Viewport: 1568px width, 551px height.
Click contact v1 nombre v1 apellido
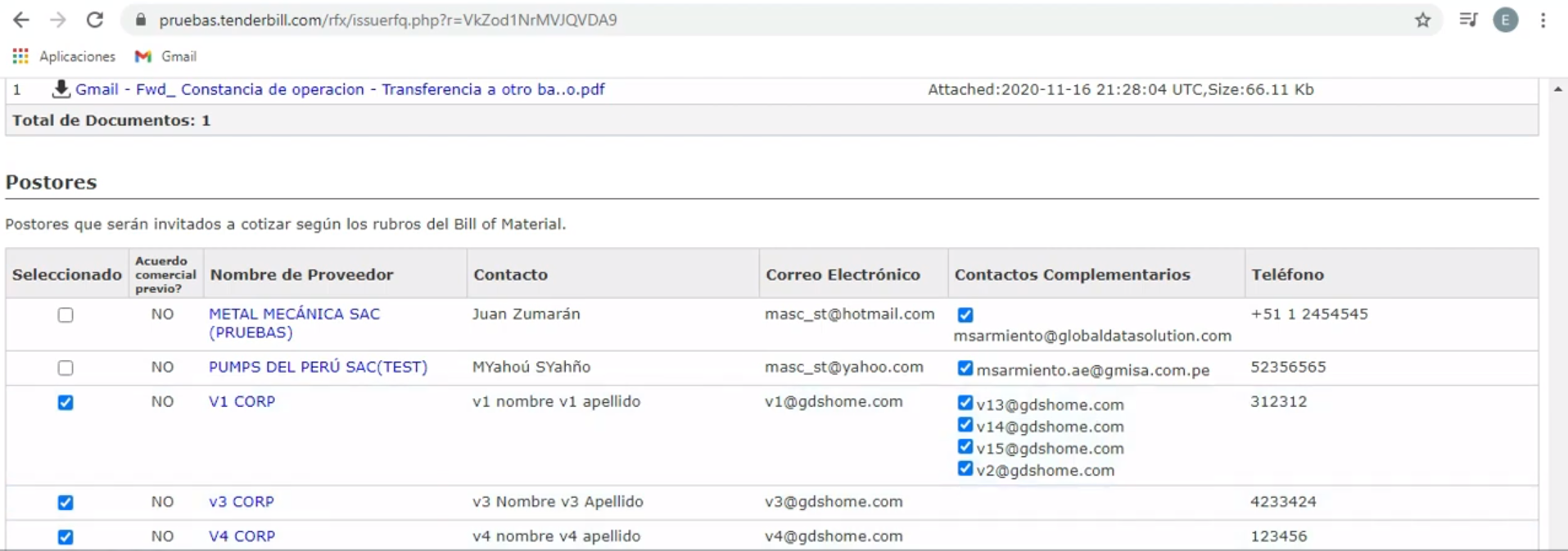[556, 401]
